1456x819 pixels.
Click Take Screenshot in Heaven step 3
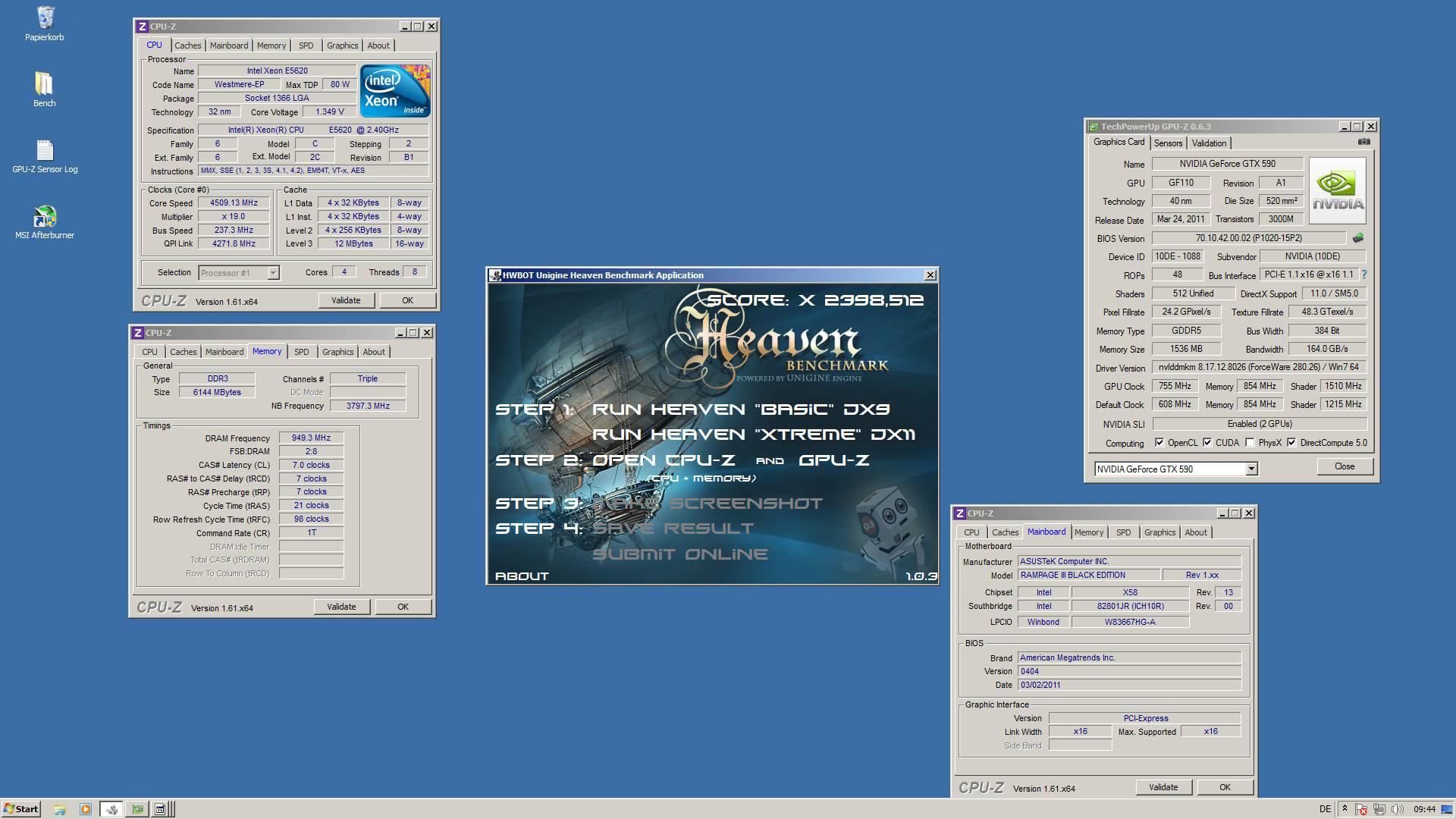(707, 504)
